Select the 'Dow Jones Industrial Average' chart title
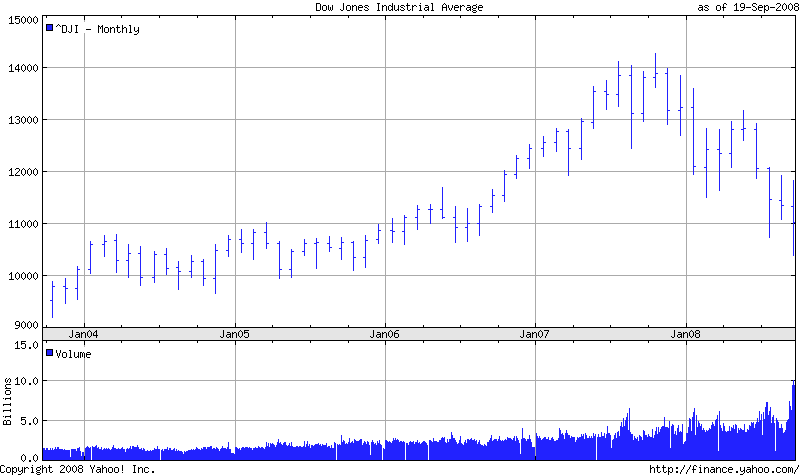Screen dimensions: 800x475 point(399,7)
